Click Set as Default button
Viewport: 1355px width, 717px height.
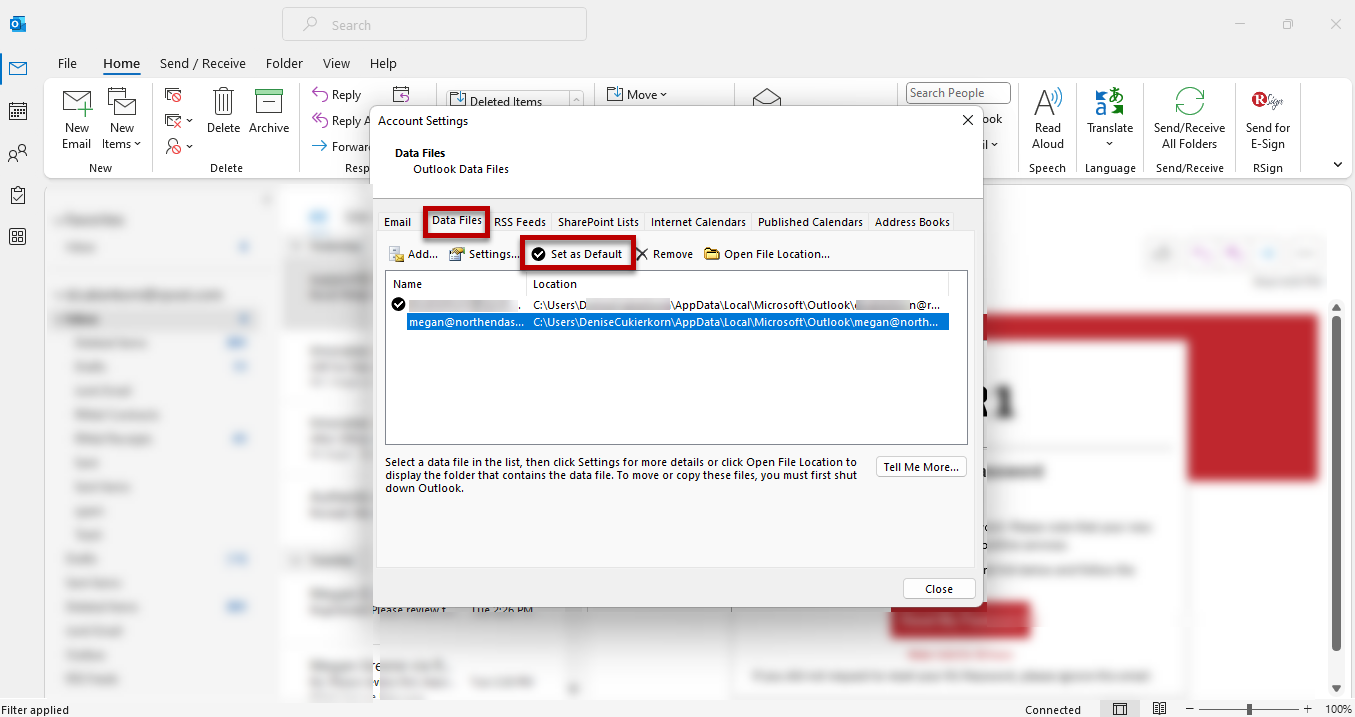point(577,254)
